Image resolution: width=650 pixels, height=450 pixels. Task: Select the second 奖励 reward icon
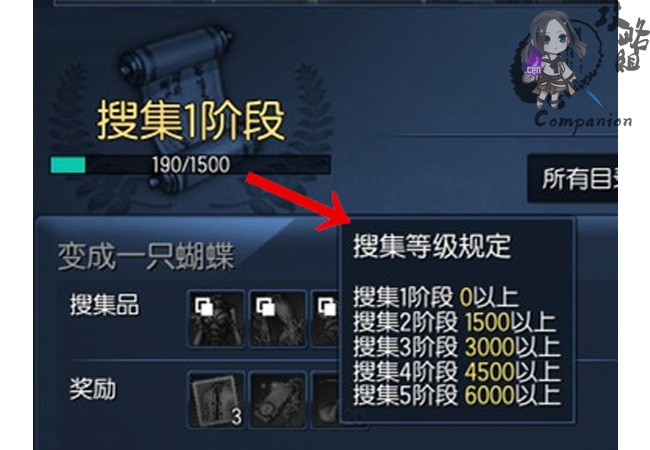click(x=278, y=400)
